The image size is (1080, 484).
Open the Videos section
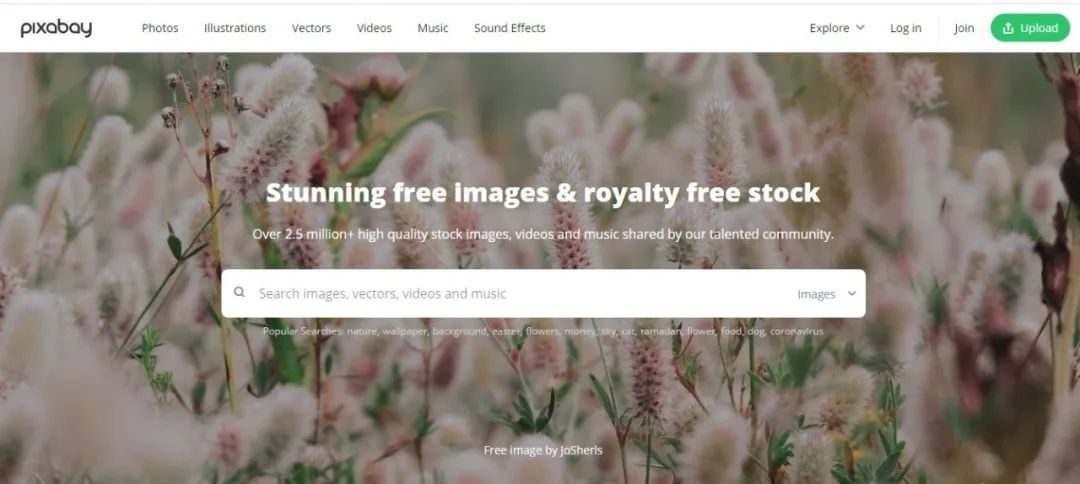[x=374, y=28]
